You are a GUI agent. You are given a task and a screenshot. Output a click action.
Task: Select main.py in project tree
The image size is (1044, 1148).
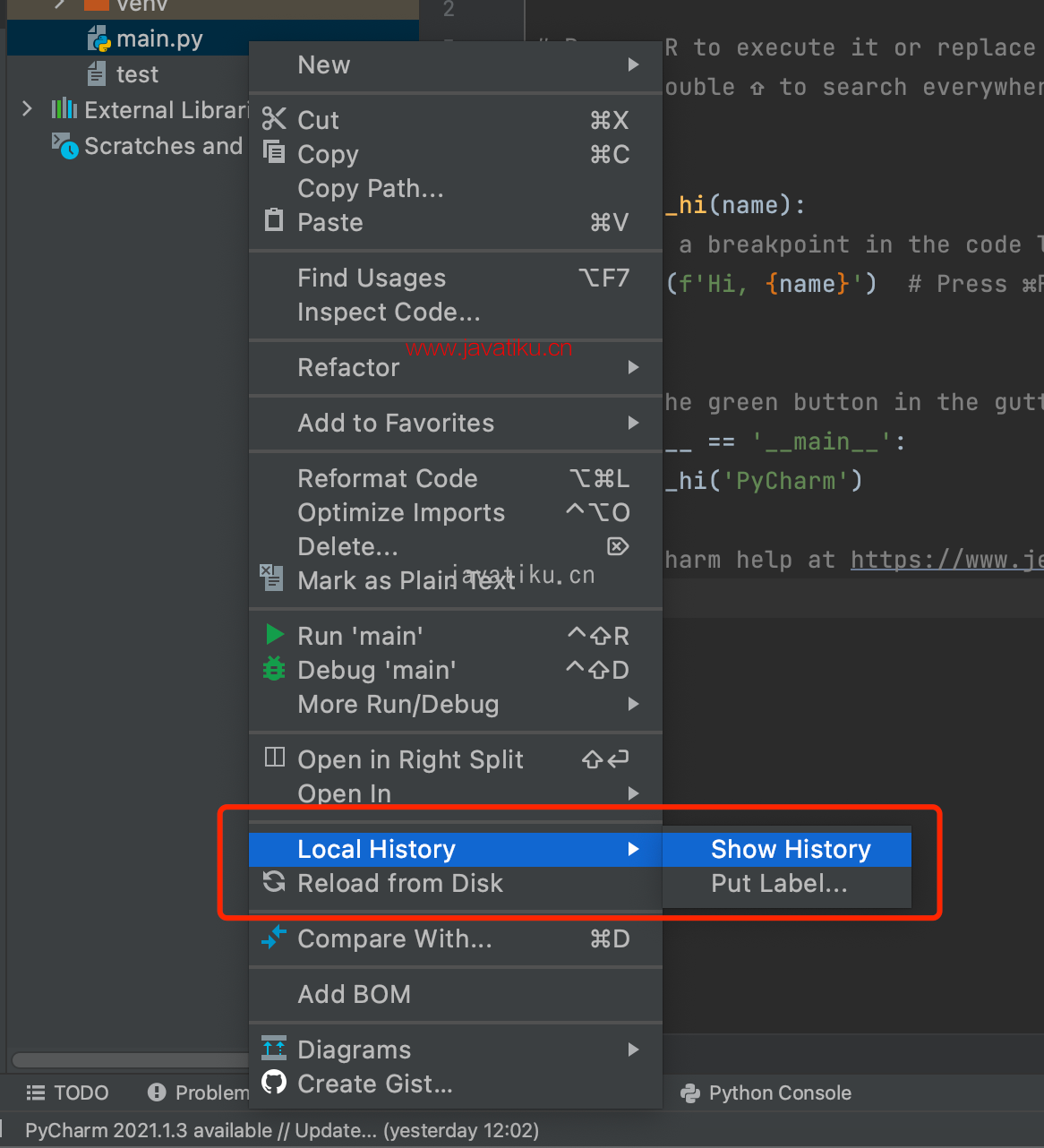coord(159,39)
